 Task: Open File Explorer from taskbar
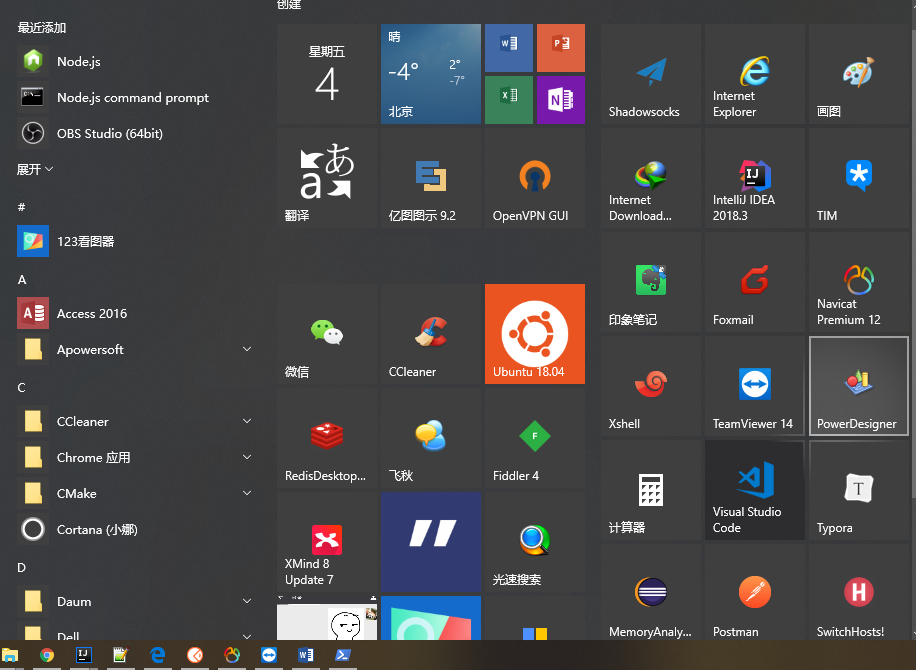click(x=10, y=655)
